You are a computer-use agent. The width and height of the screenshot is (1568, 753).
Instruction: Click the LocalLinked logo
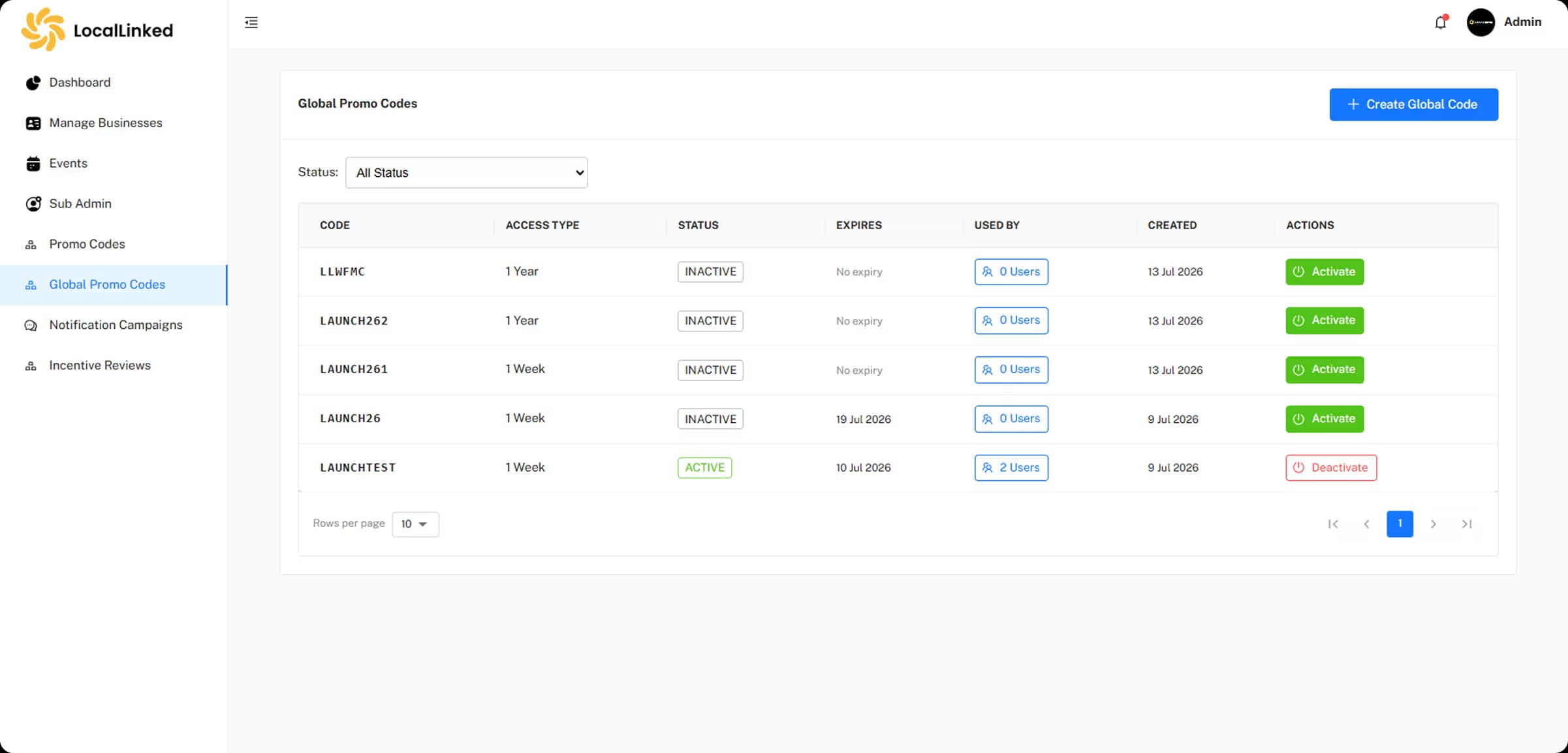pos(97,29)
